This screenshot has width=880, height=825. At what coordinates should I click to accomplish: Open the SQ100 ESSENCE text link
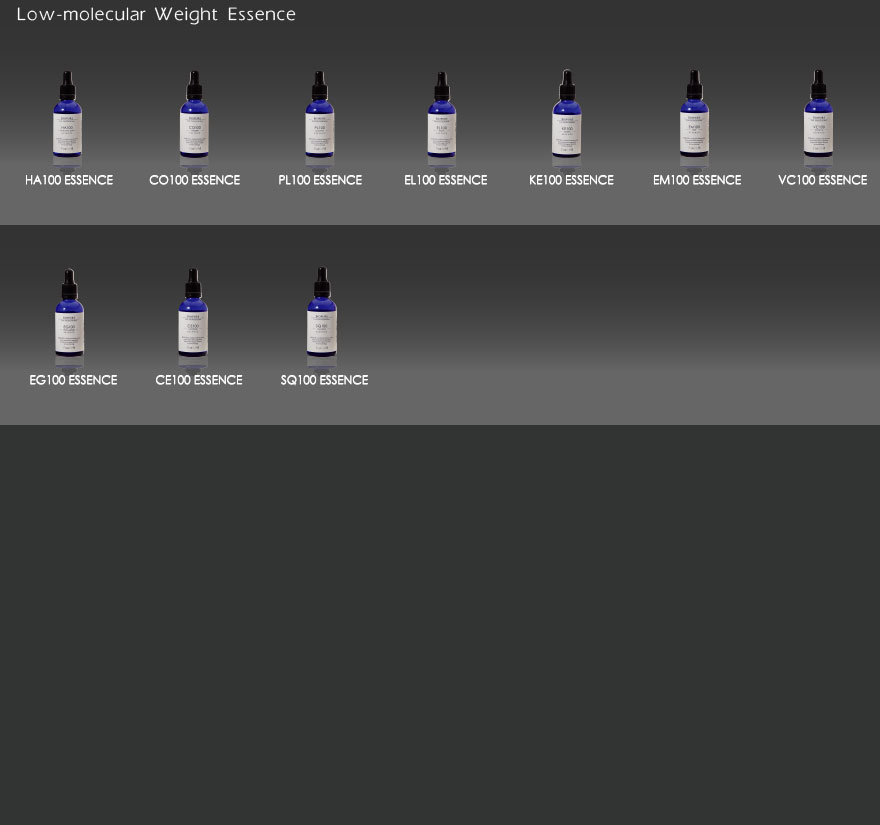pyautogui.click(x=324, y=381)
